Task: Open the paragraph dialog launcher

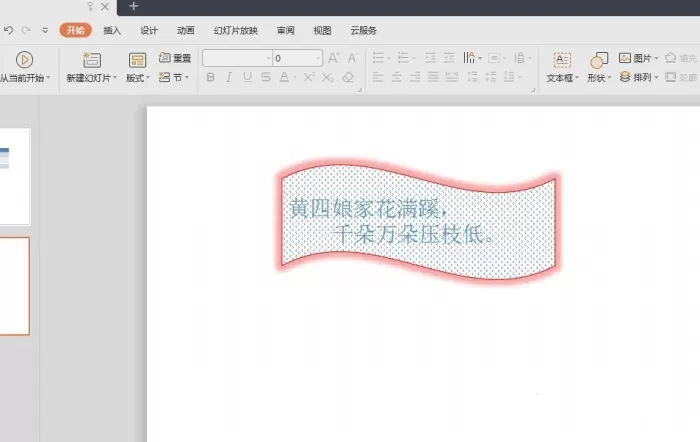Action: (533, 90)
